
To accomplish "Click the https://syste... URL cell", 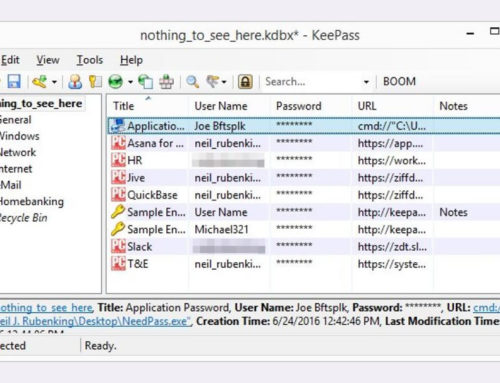I will (x=392, y=264).
